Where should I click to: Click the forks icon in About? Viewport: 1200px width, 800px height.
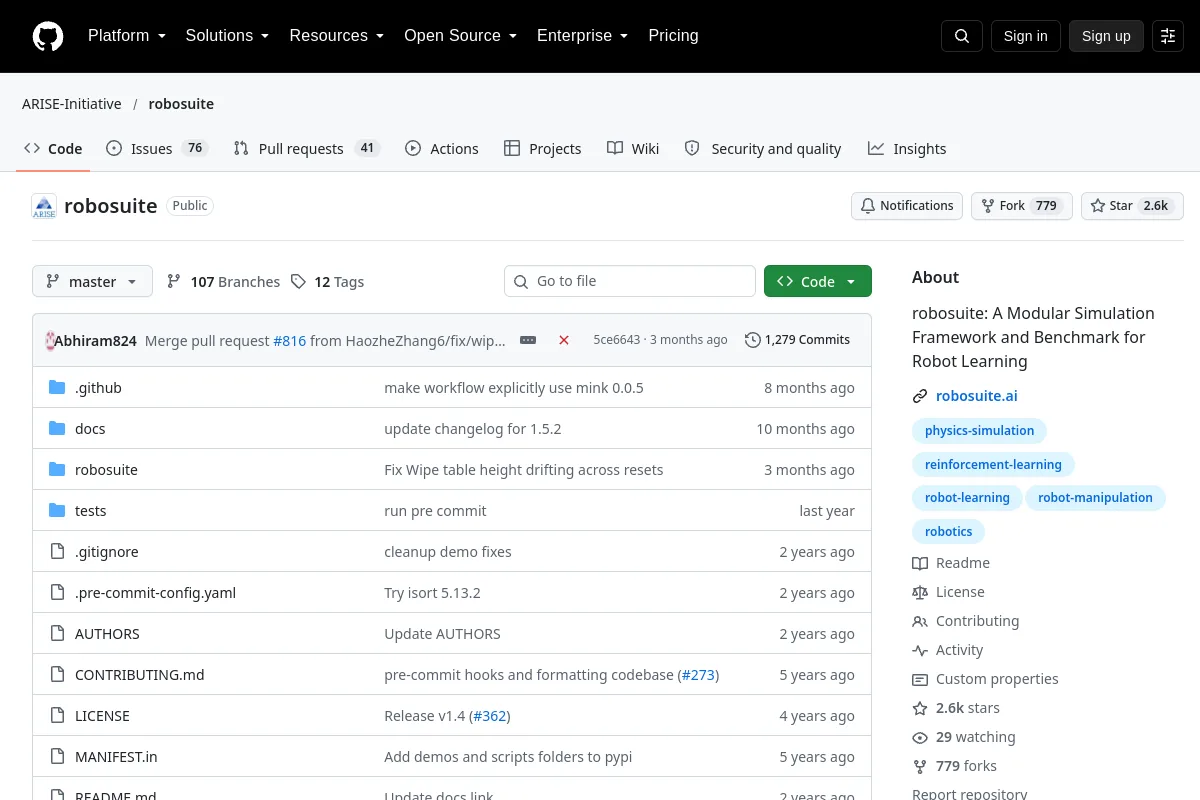coord(920,766)
